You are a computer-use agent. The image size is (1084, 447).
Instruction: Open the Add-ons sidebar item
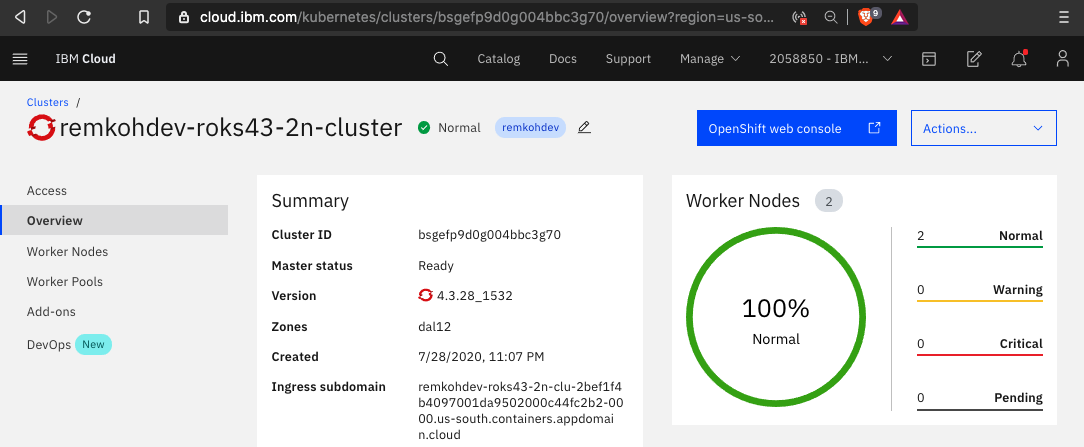coord(51,312)
